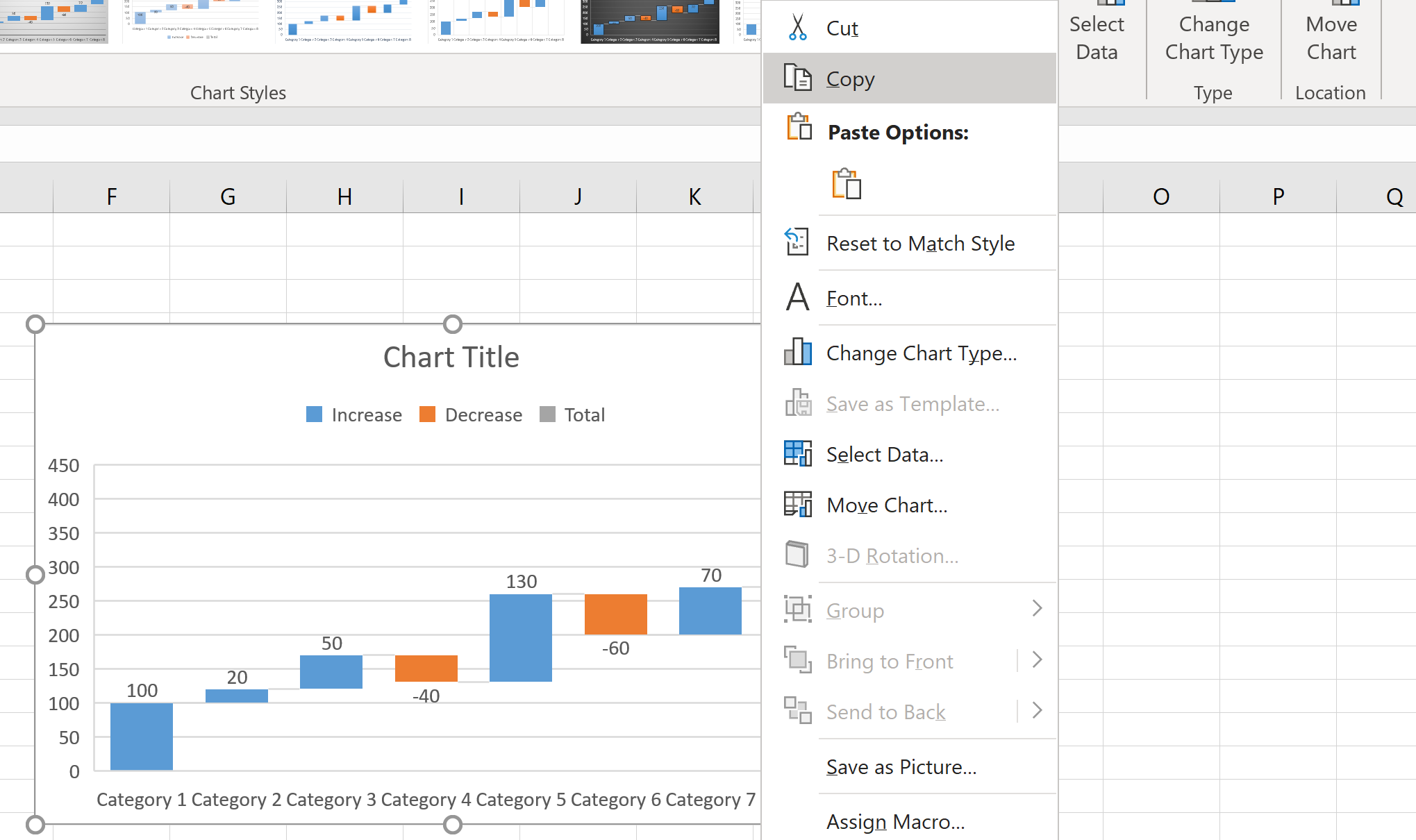Click the Chart Title text
This screenshot has height=840, width=1416.
[451, 356]
